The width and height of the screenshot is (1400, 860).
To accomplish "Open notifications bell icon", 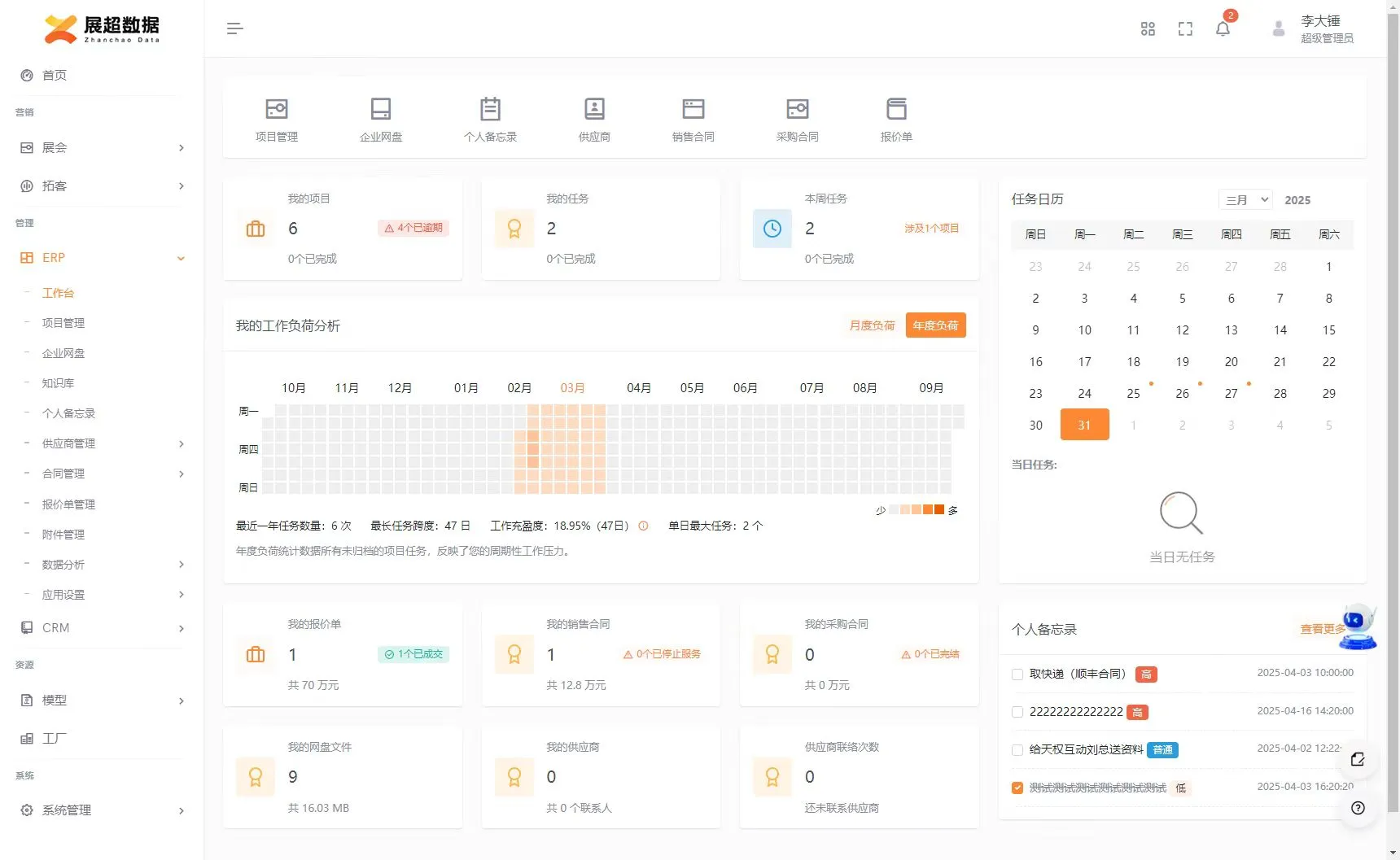I will 1223,28.
